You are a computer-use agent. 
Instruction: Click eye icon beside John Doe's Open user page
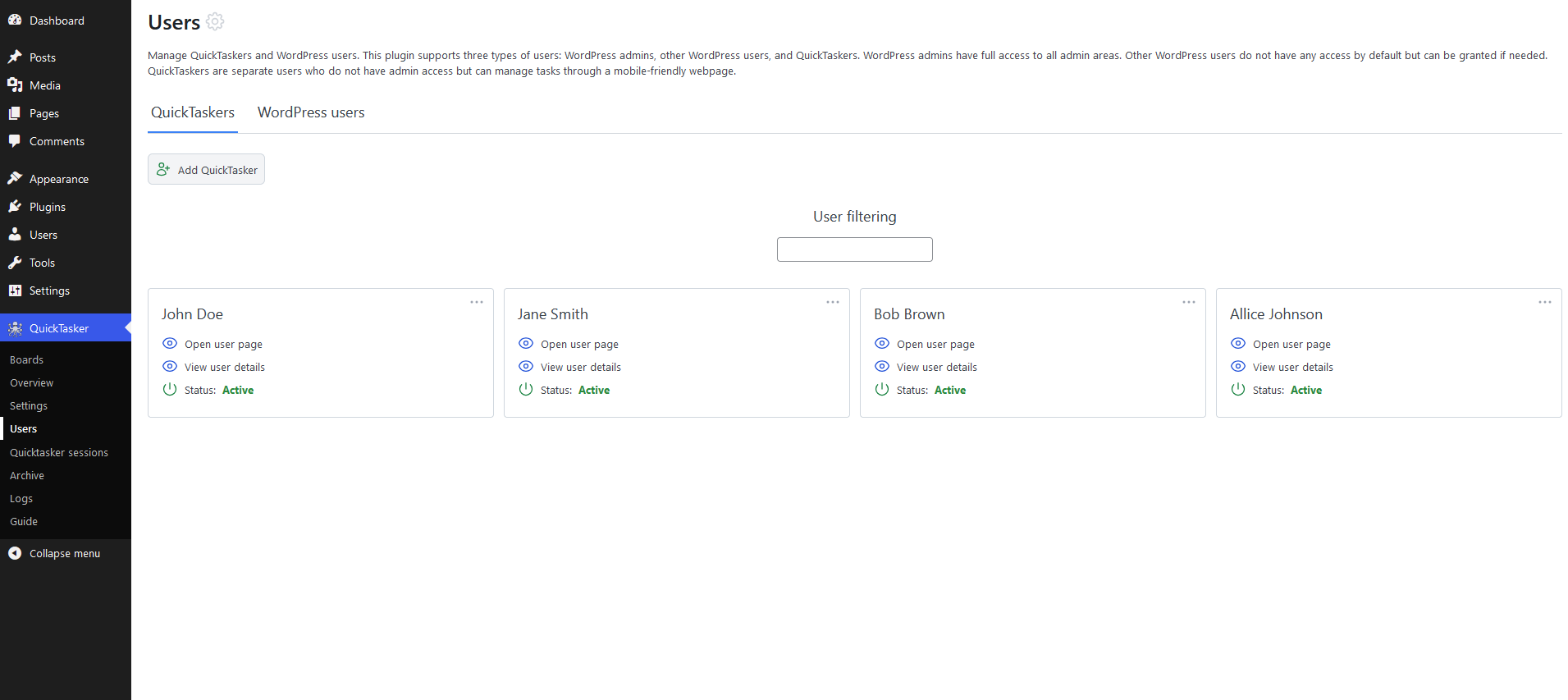pyautogui.click(x=170, y=343)
